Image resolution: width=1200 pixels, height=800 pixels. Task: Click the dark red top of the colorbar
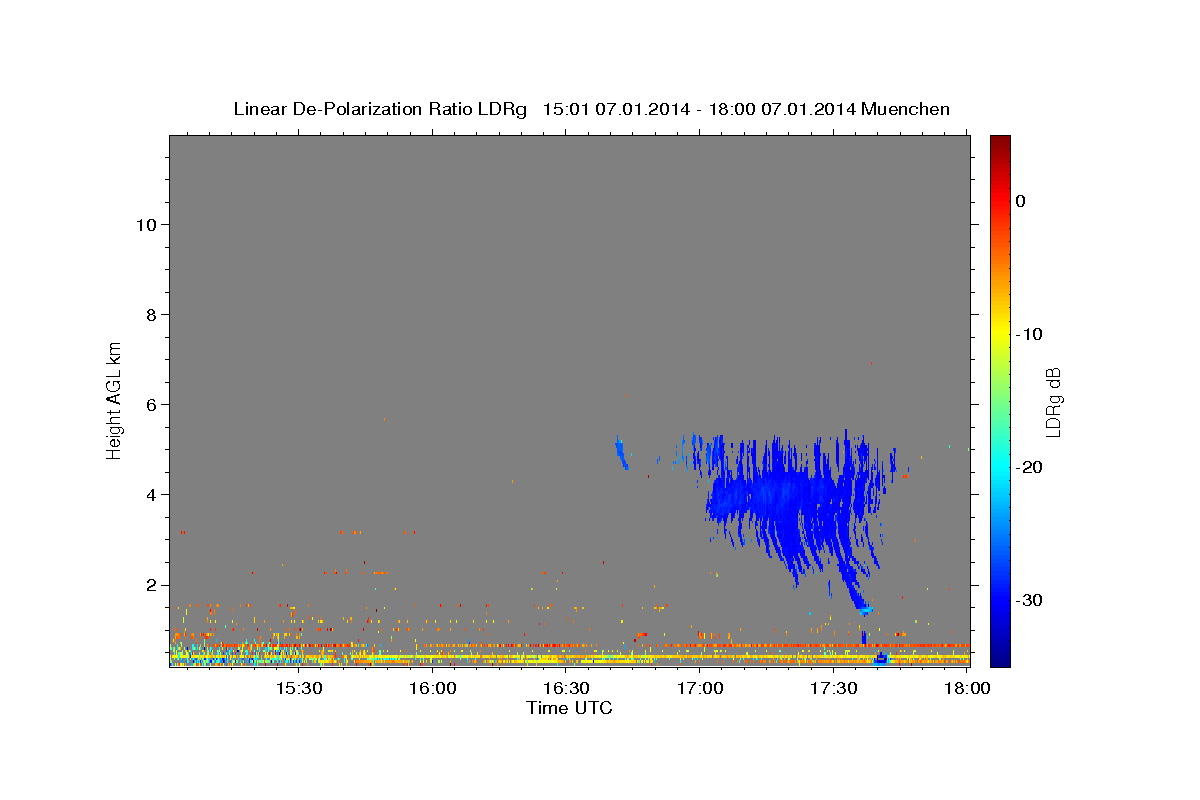(1000, 145)
